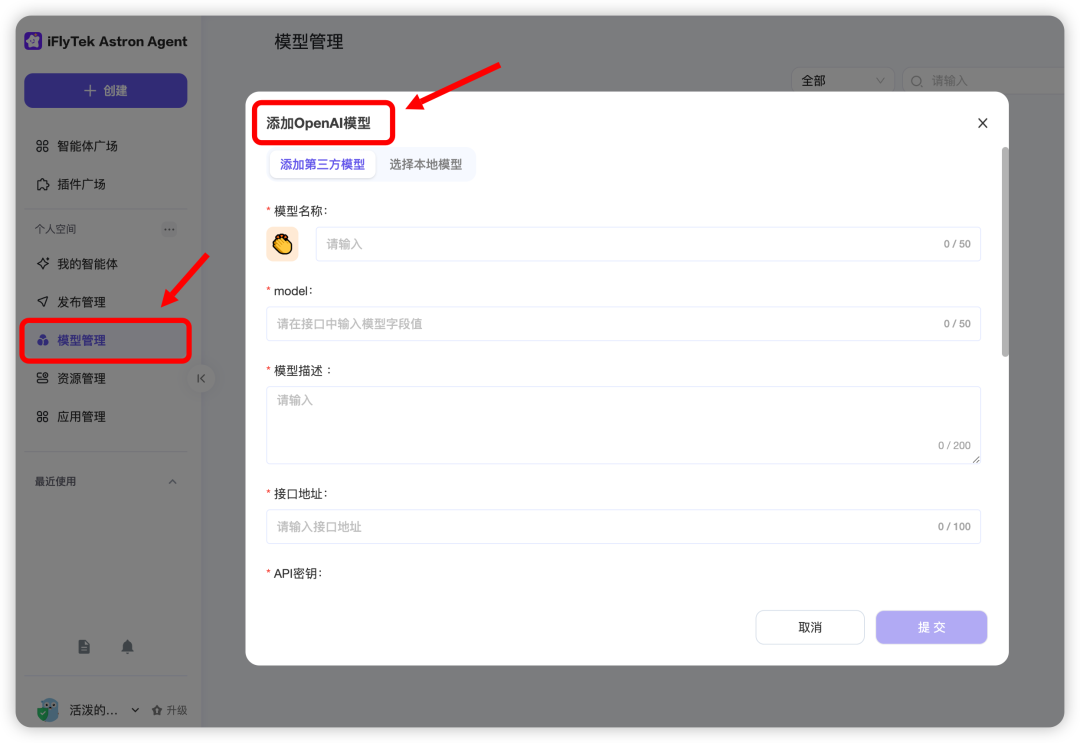Switch to 选择本地模型 tab
The image size is (1080, 743).
pos(426,165)
